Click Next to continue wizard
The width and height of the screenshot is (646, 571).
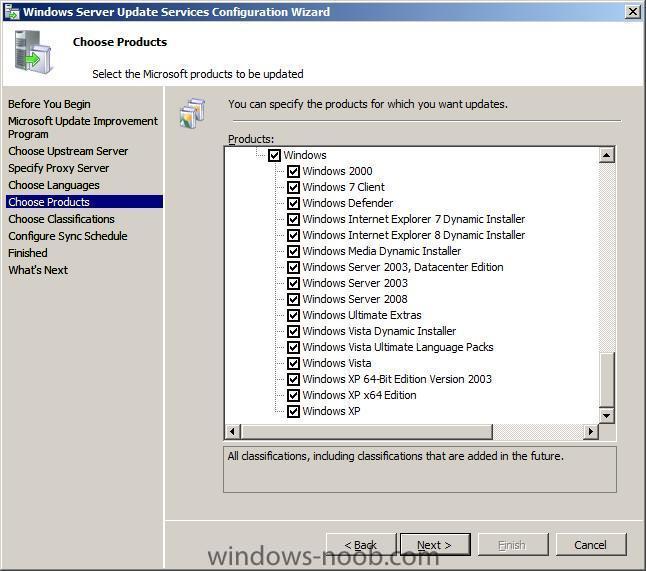(x=435, y=545)
